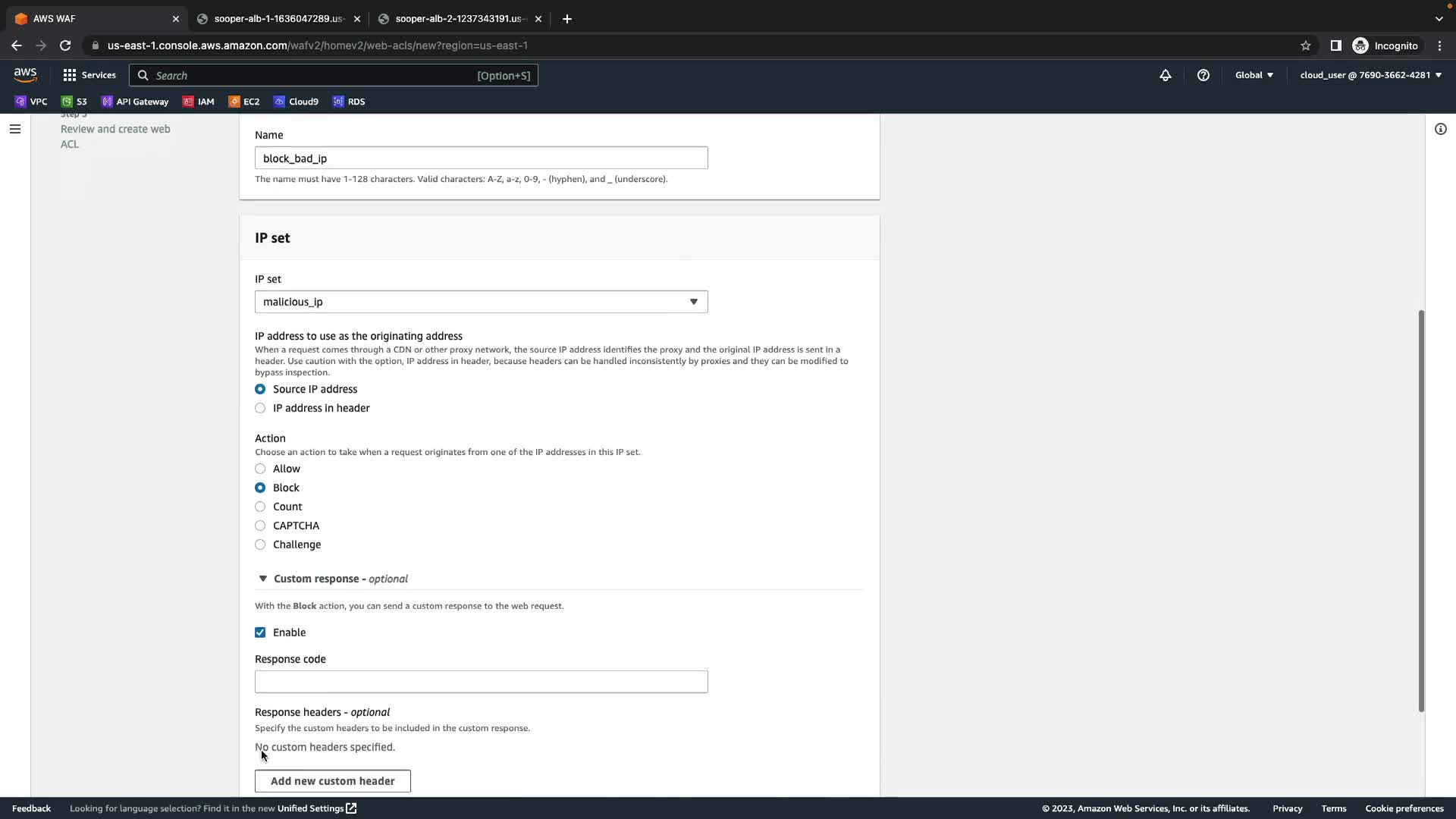Uncheck the Enable custom response checkbox

tap(260, 632)
